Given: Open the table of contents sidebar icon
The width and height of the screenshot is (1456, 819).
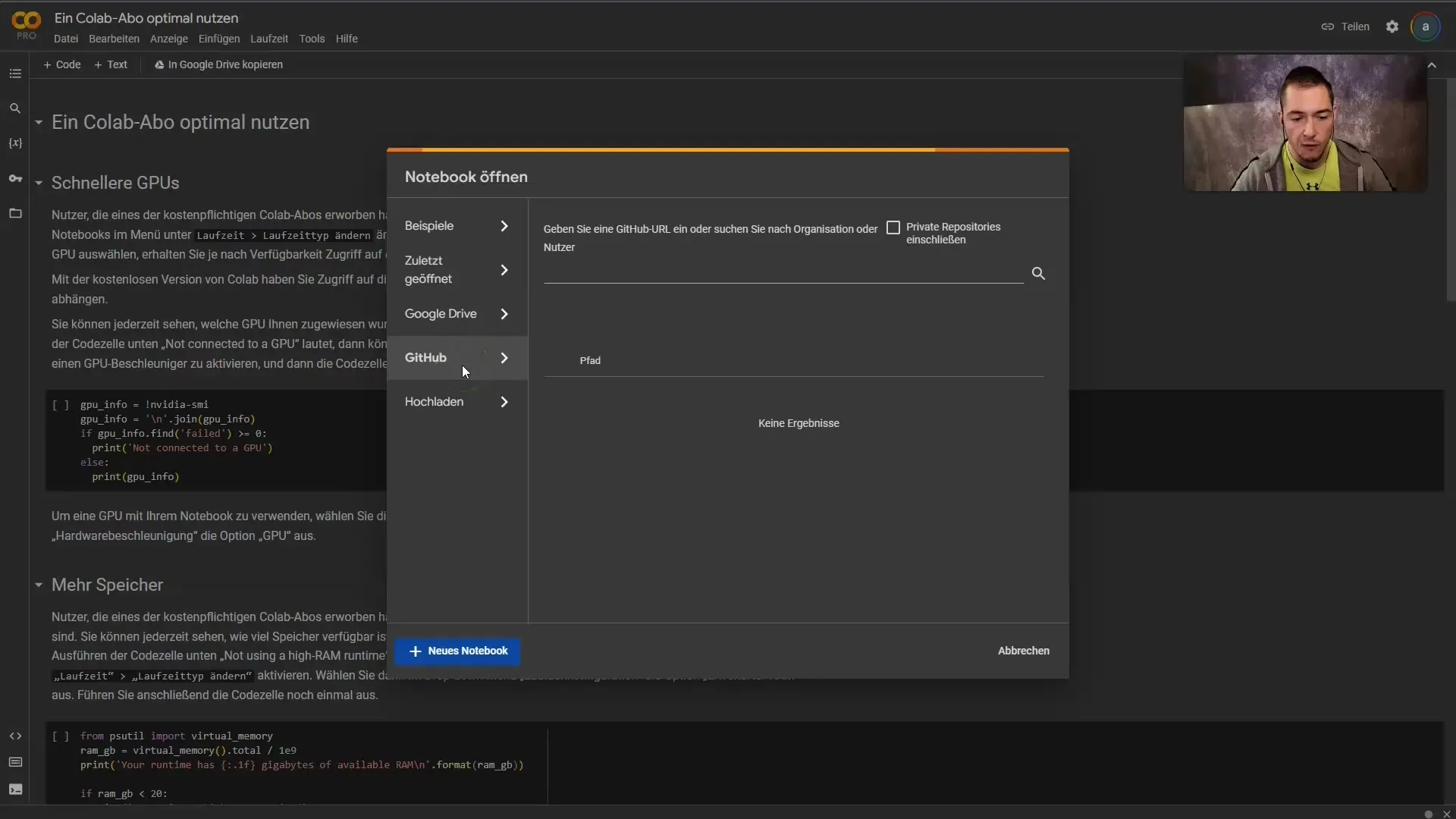Looking at the screenshot, I should pos(15,74).
